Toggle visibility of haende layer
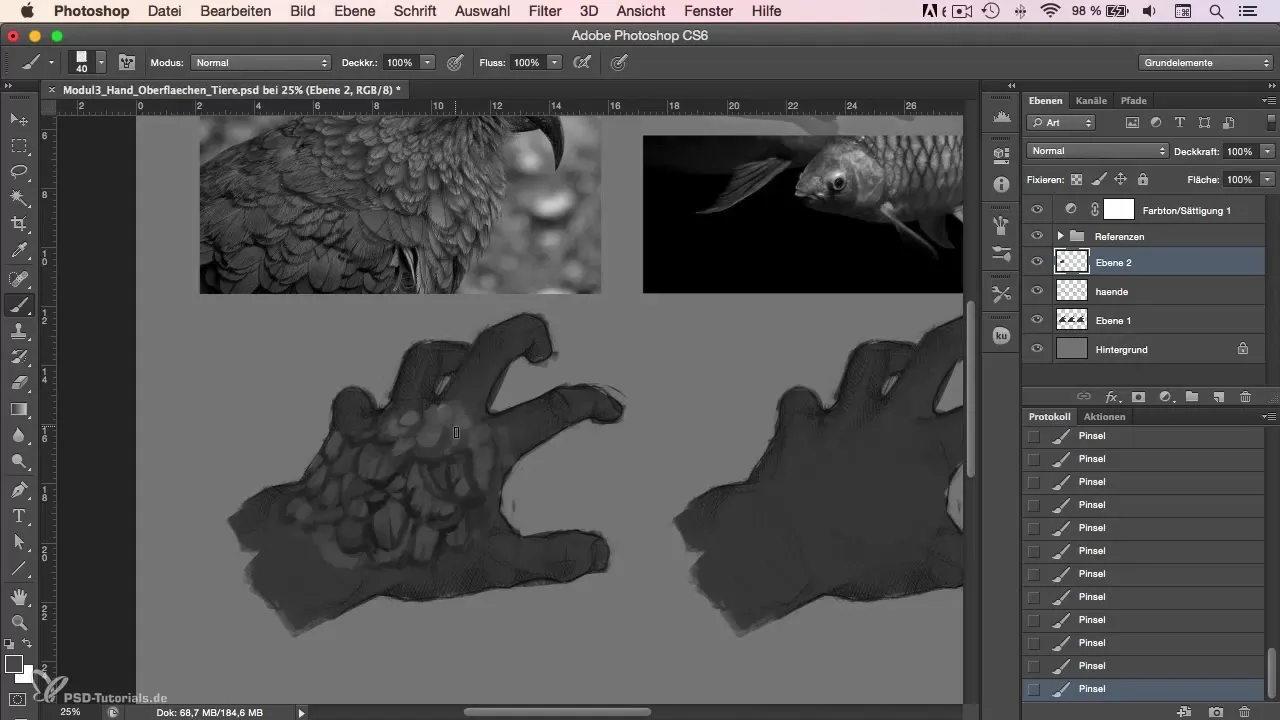1280x720 pixels. point(1037,291)
